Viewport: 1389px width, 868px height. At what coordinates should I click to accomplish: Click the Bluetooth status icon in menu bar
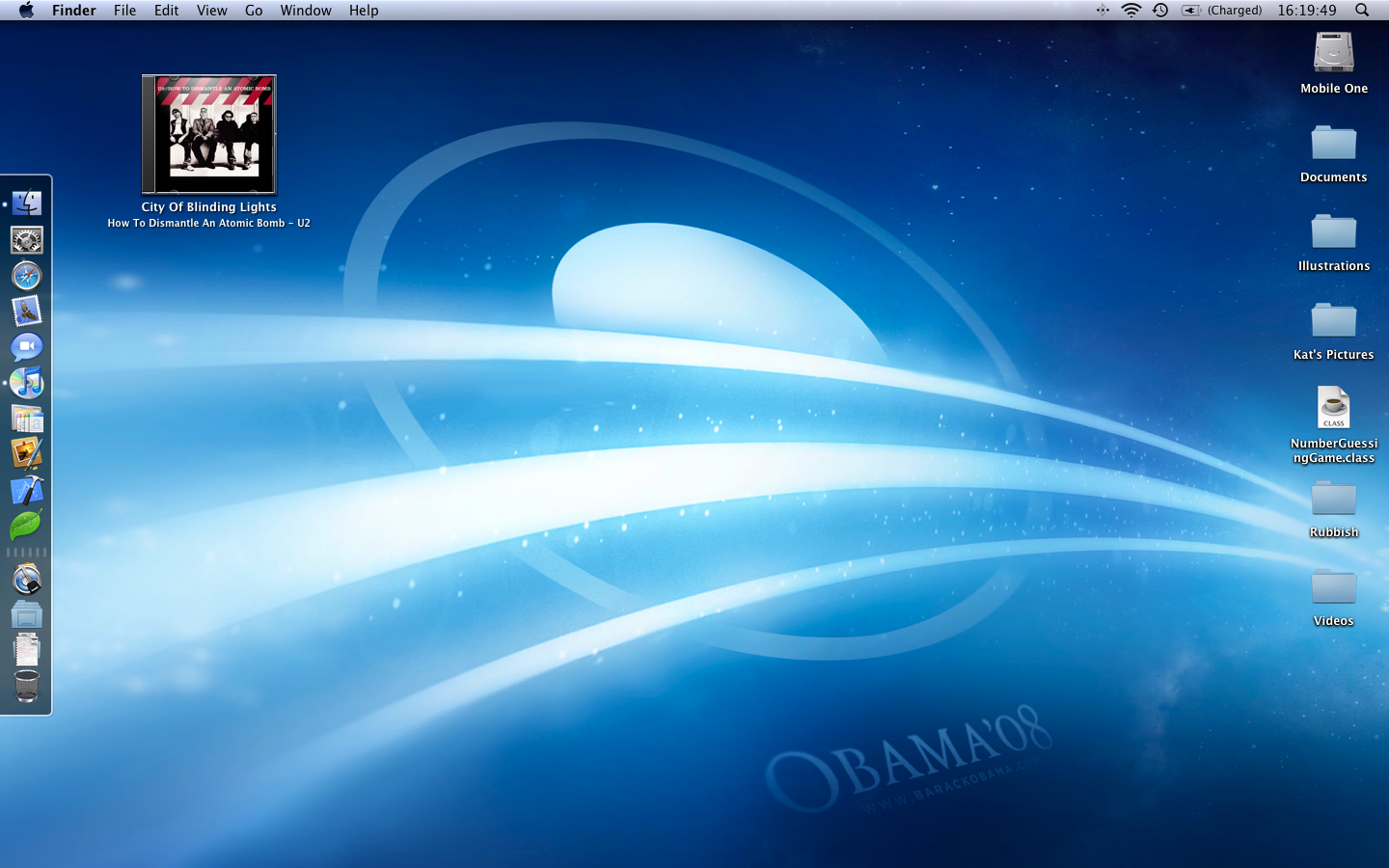[x=1103, y=11]
